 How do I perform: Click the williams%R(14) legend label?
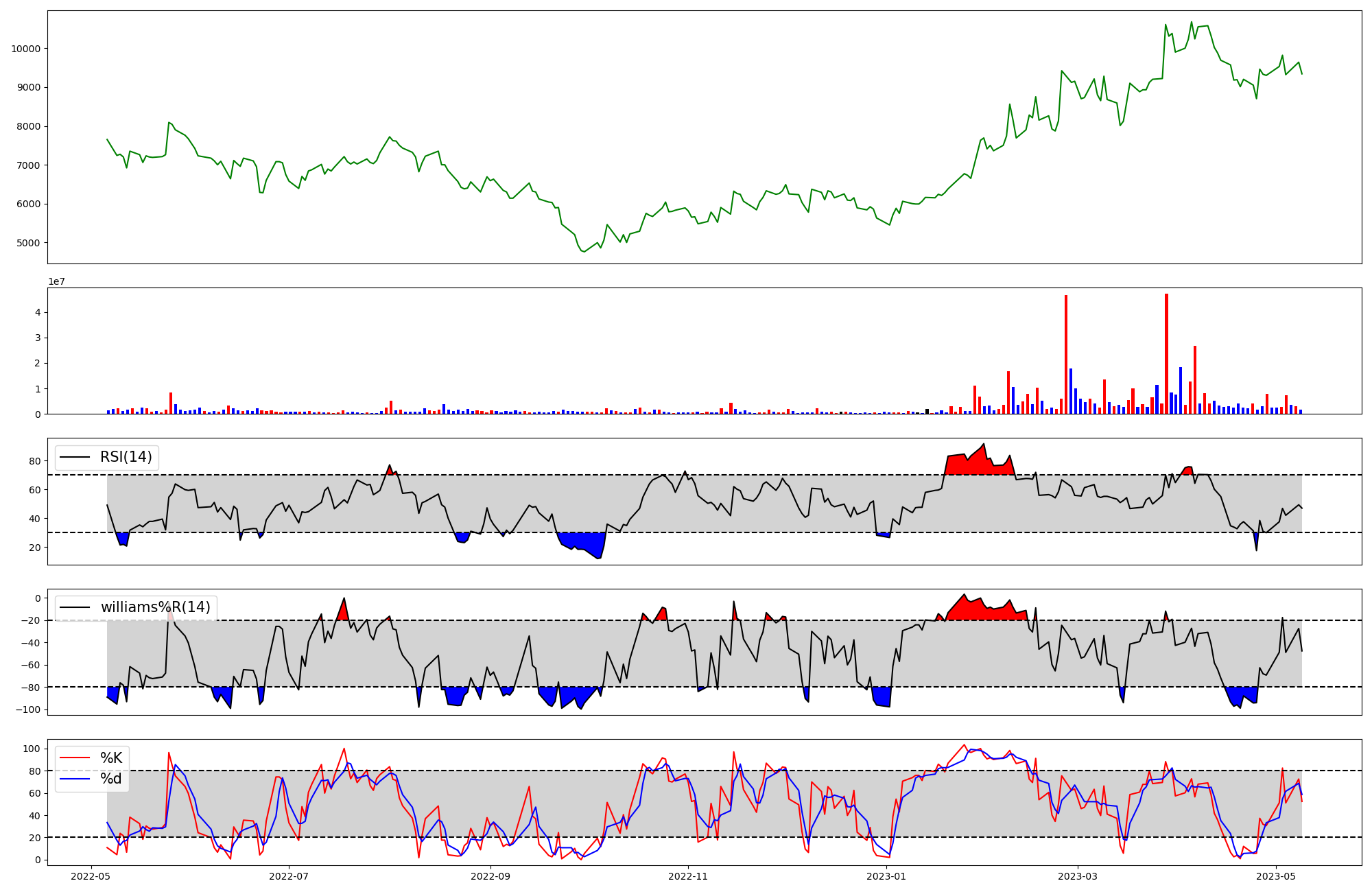(x=156, y=607)
